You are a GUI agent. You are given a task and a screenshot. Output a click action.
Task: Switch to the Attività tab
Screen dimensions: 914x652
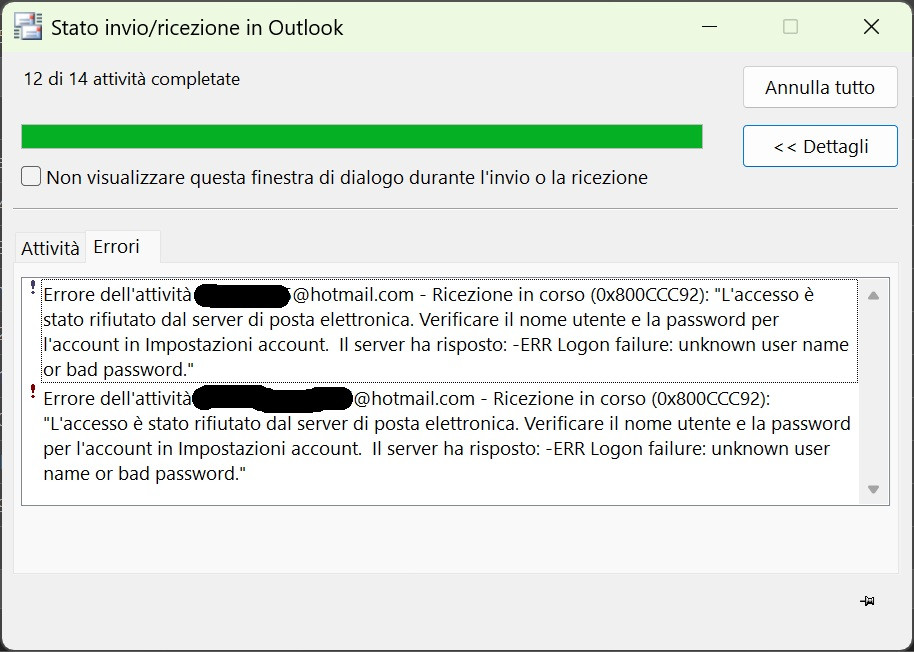(50, 249)
